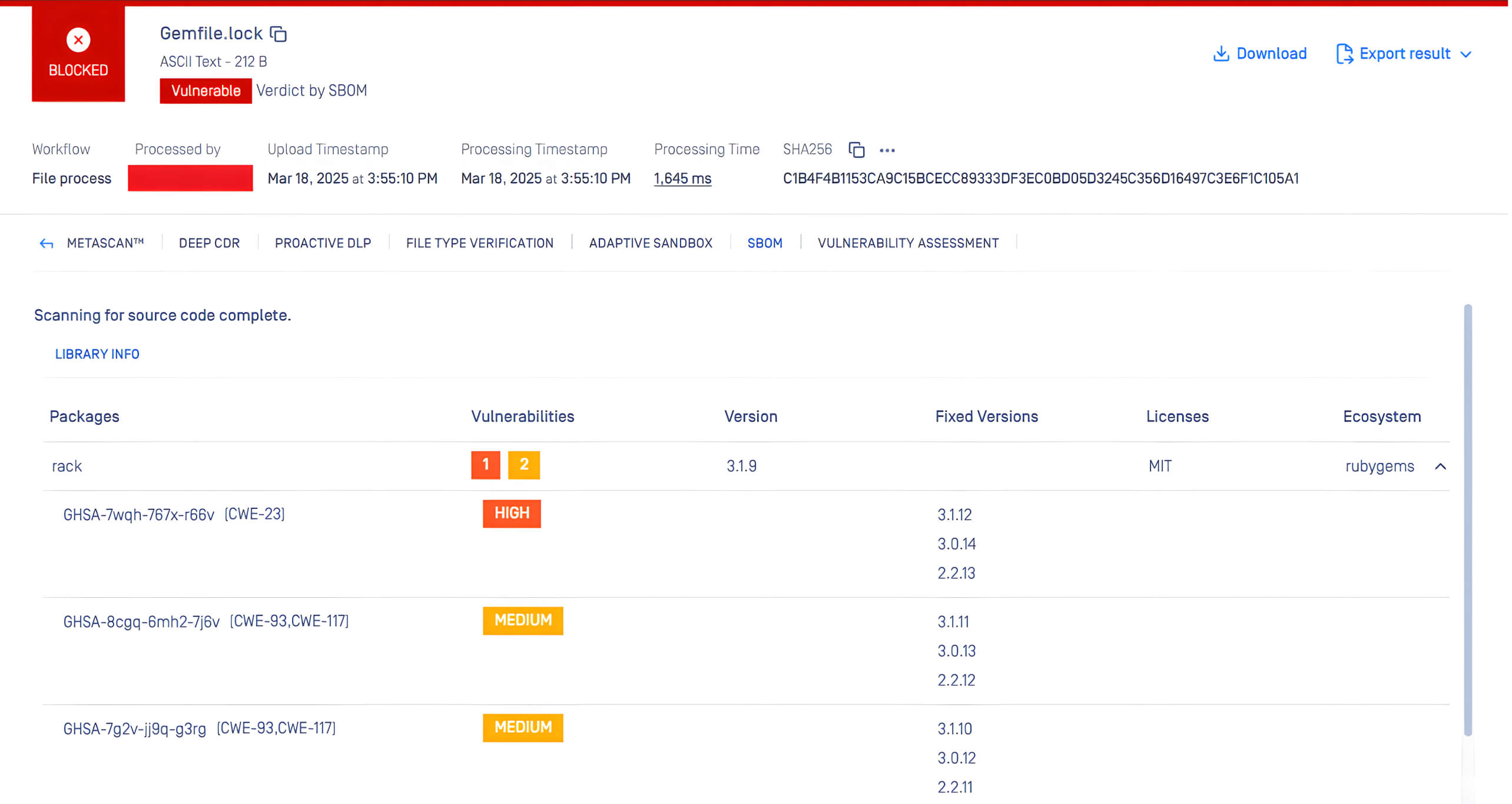The image size is (1512, 804).
Task: Click the 1,645 ms processing time link
Action: tap(682, 178)
